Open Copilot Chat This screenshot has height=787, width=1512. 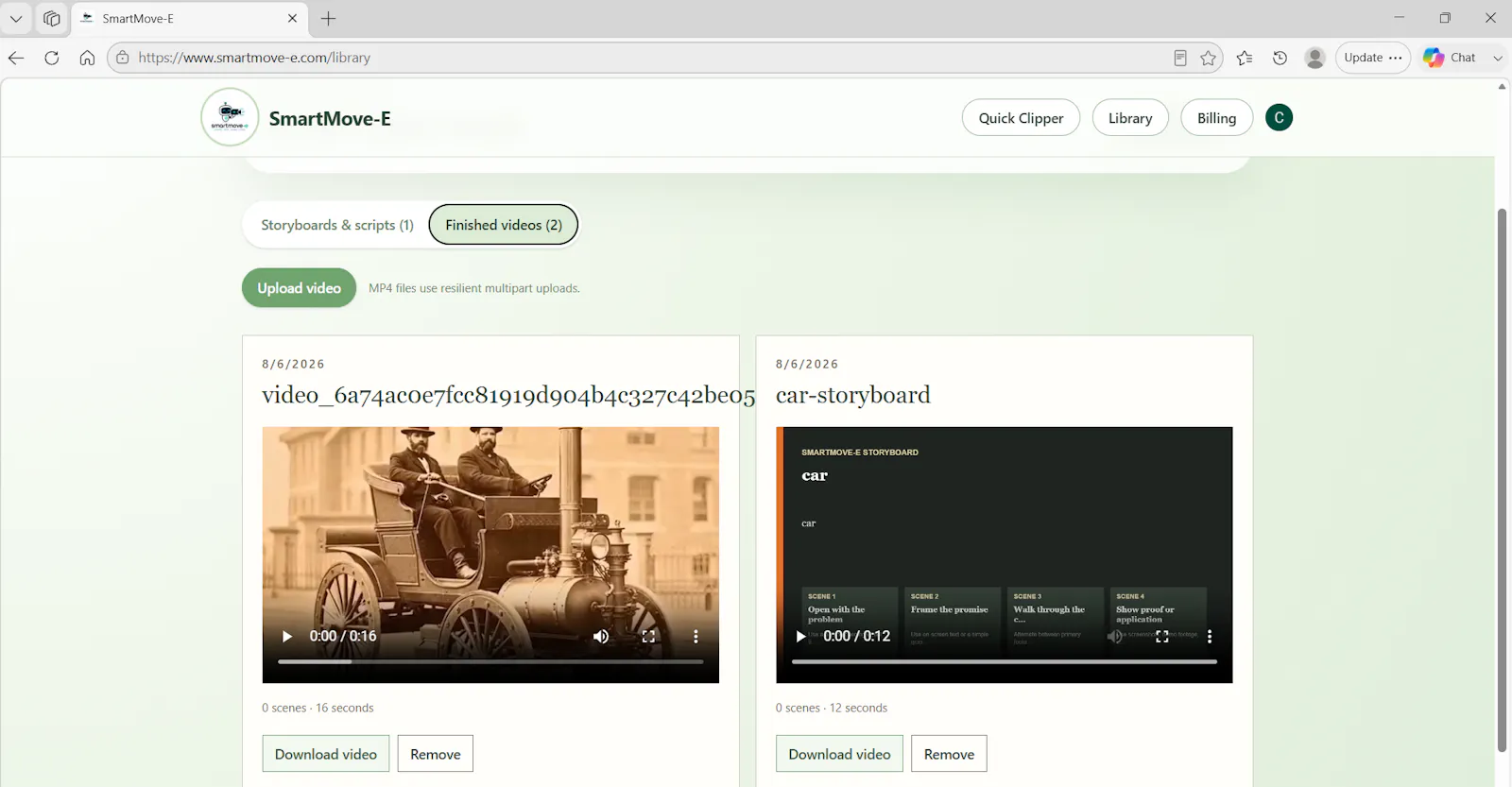1451,58
